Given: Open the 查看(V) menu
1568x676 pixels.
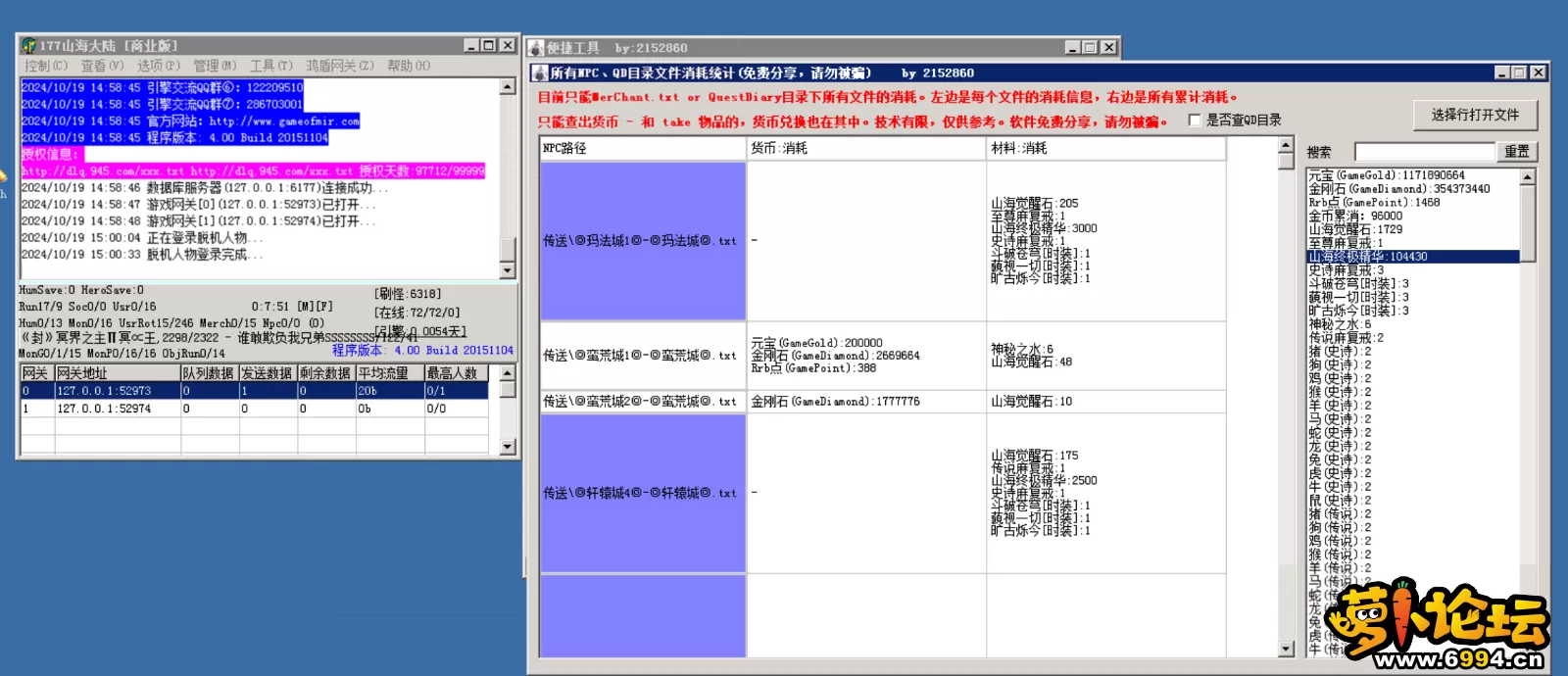Looking at the screenshot, I should (103, 66).
